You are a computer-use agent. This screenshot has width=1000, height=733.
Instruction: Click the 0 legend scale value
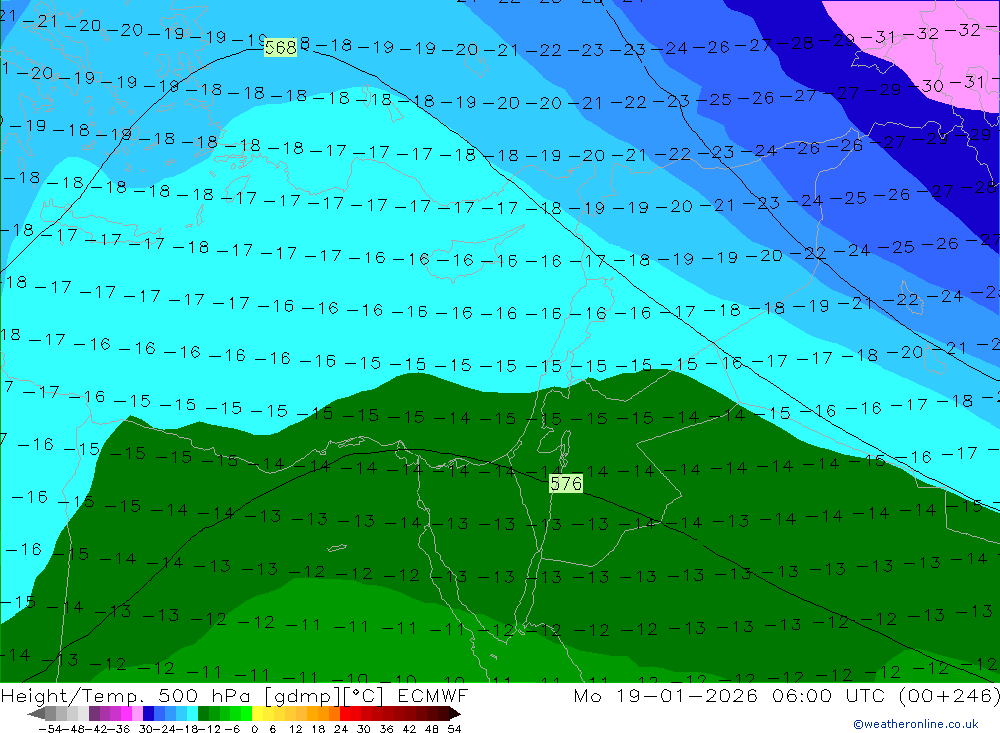point(254,729)
